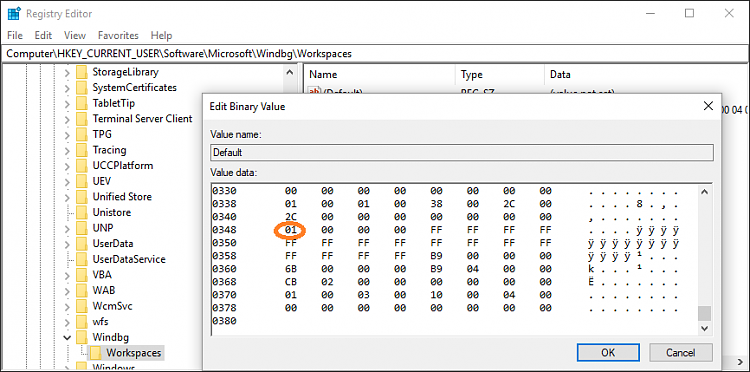Select the UEV folder icon

tap(83, 181)
